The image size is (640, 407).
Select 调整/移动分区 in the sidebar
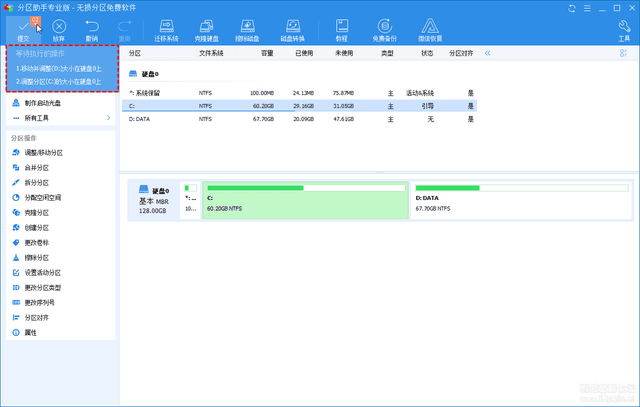pyautogui.click(x=42, y=153)
